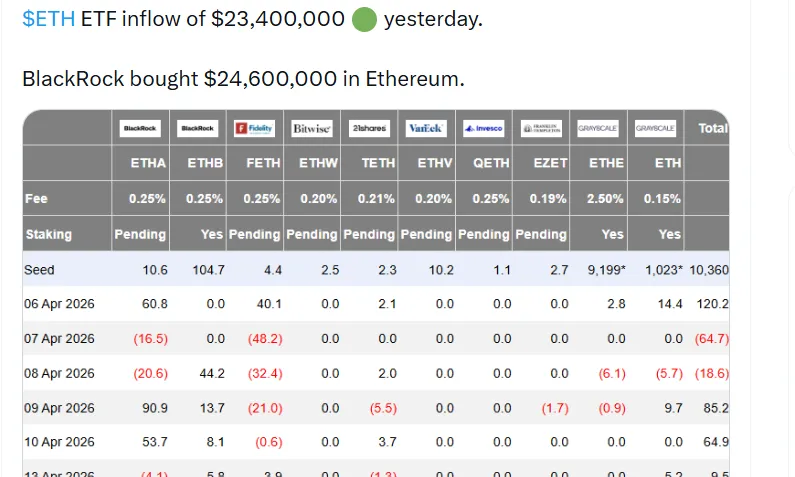Click the Fidelity logo in the table
The height and width of the screenshot is (477, 795).
[x=254, y=128]
